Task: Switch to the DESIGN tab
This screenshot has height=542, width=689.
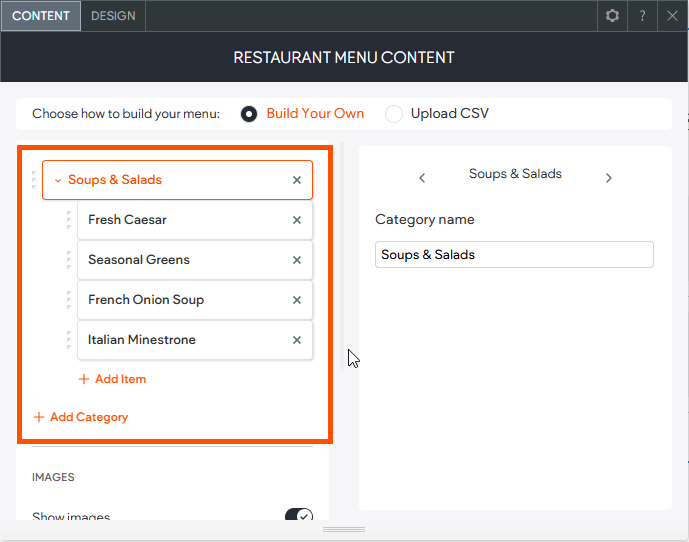Action: (113, 16)
